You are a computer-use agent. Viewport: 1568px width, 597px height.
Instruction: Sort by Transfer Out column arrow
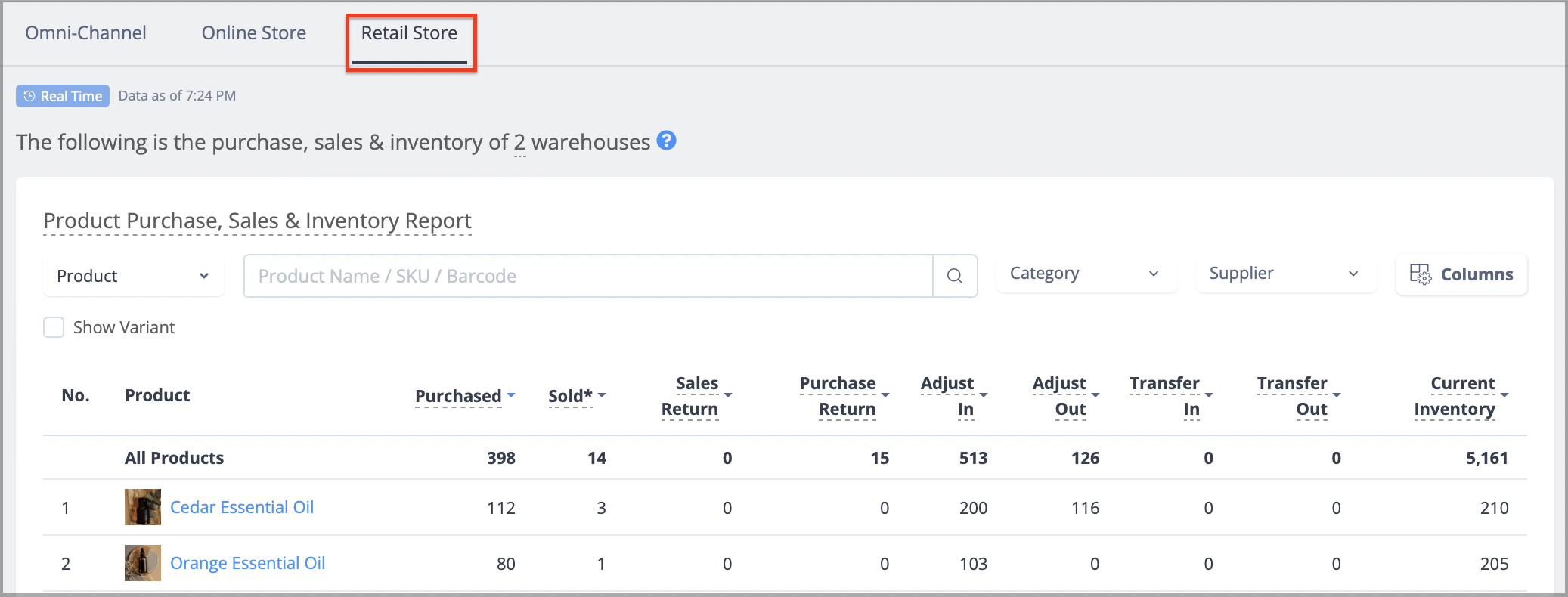pyautogui.click(x=1337, y=395)
